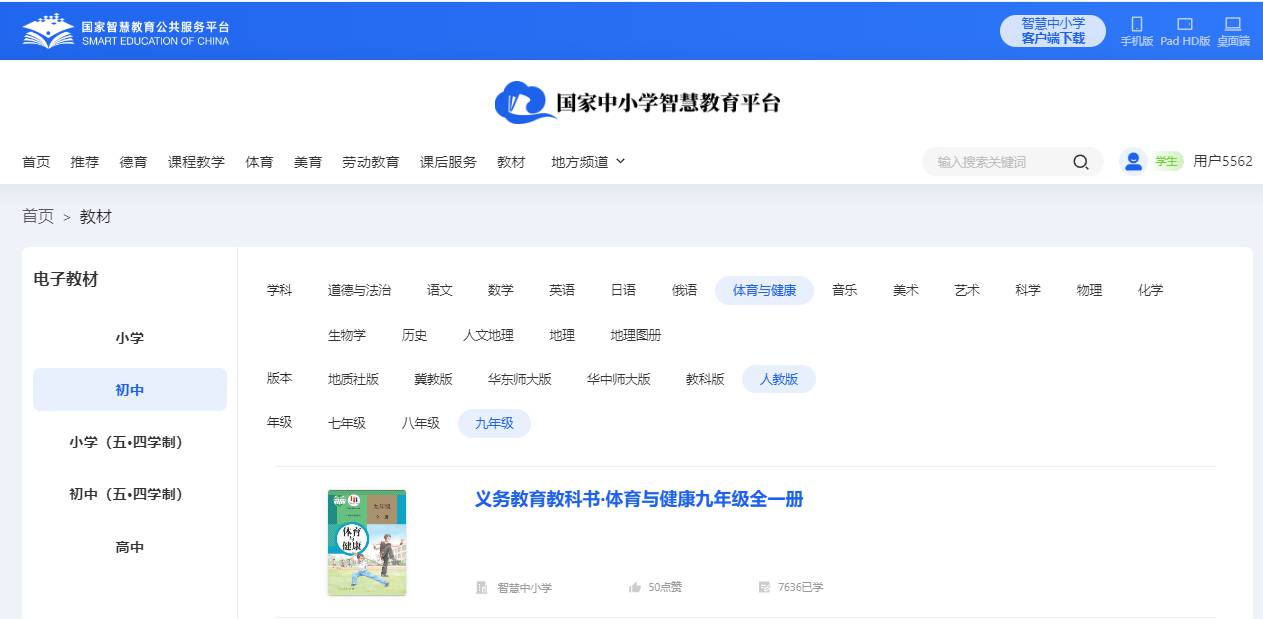Choose the 化学 subject filter

pyautogui.click(x=1151, y=290)
